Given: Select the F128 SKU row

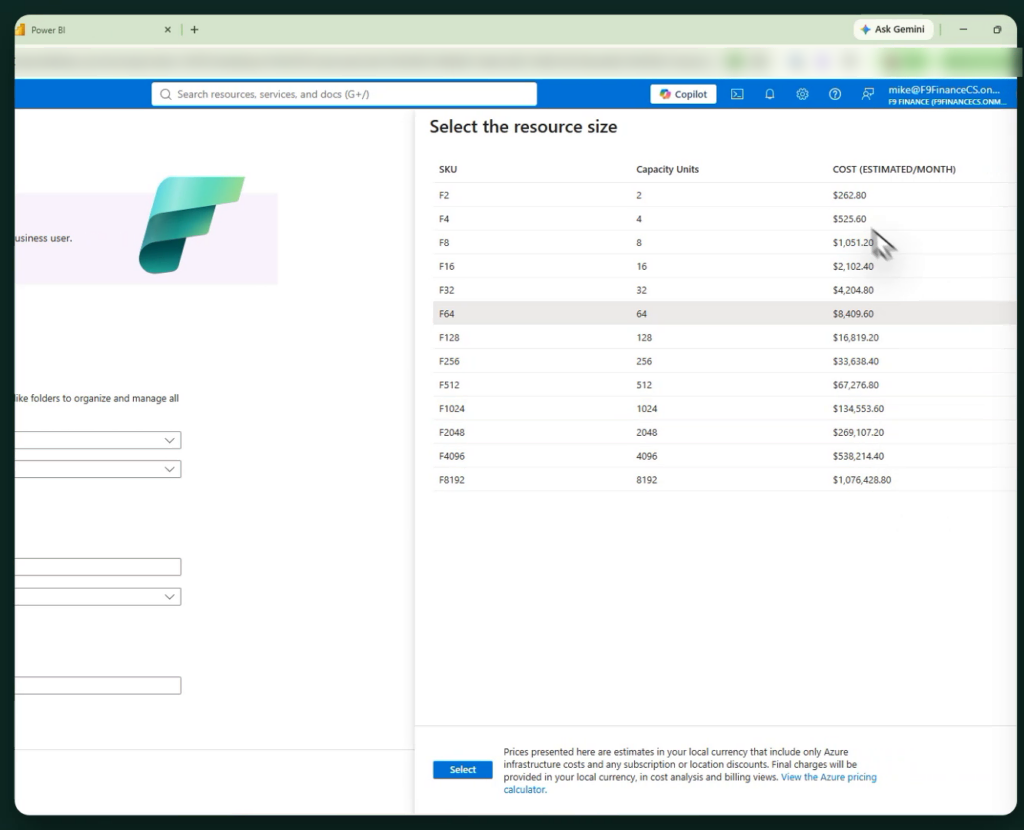Looking at the screenshot, I should (724, 338).
